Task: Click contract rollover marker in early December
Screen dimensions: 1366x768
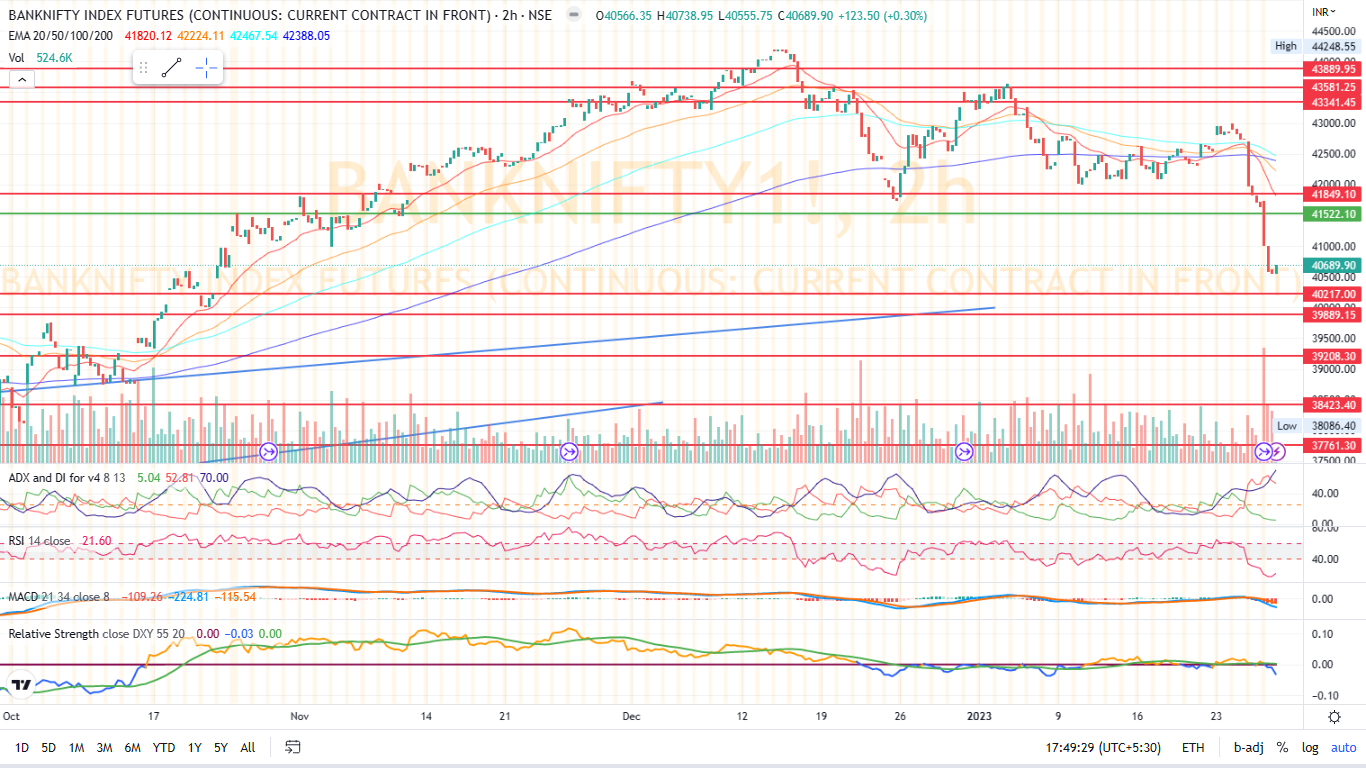Action: pyautogui.click(x=569, y=452)
